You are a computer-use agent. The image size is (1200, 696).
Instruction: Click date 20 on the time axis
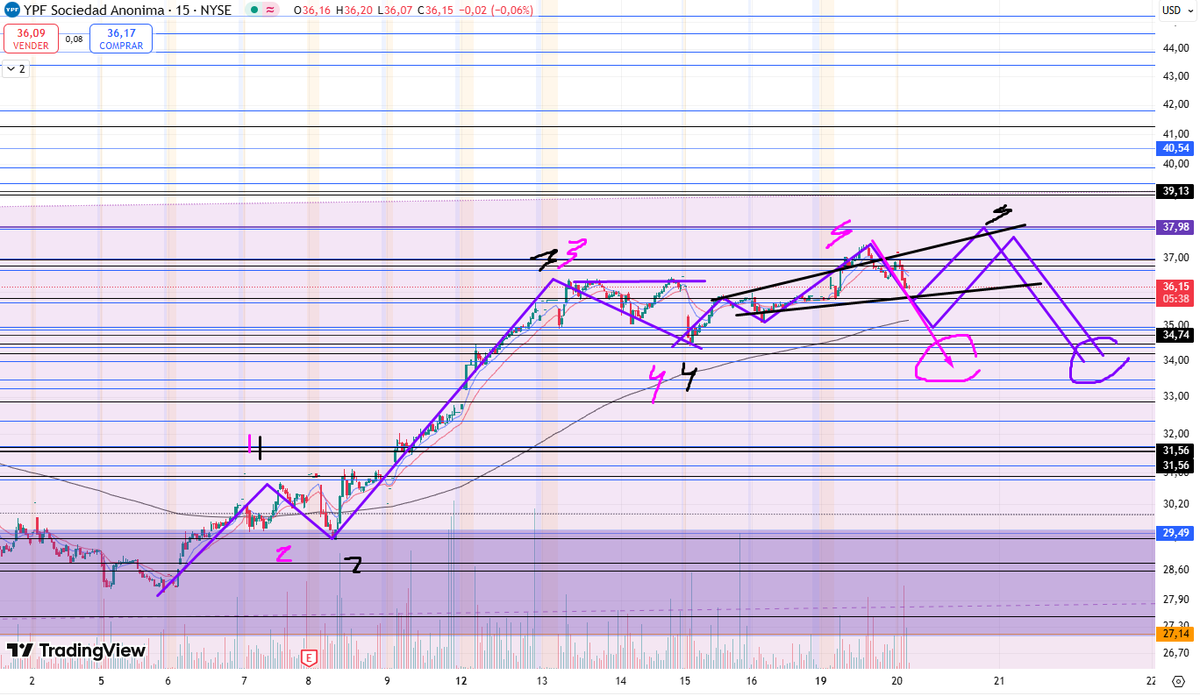click(898, 681)
